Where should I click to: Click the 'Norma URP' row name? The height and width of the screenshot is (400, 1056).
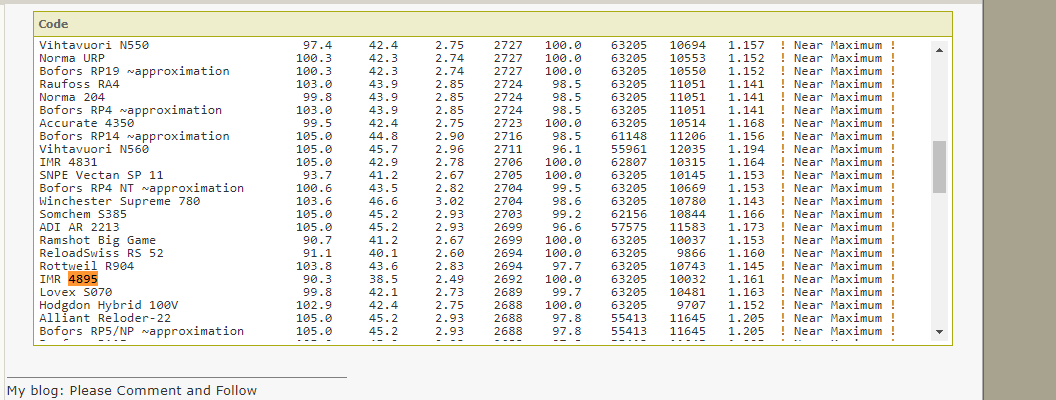pyautogui.click(x=71, y=58)
